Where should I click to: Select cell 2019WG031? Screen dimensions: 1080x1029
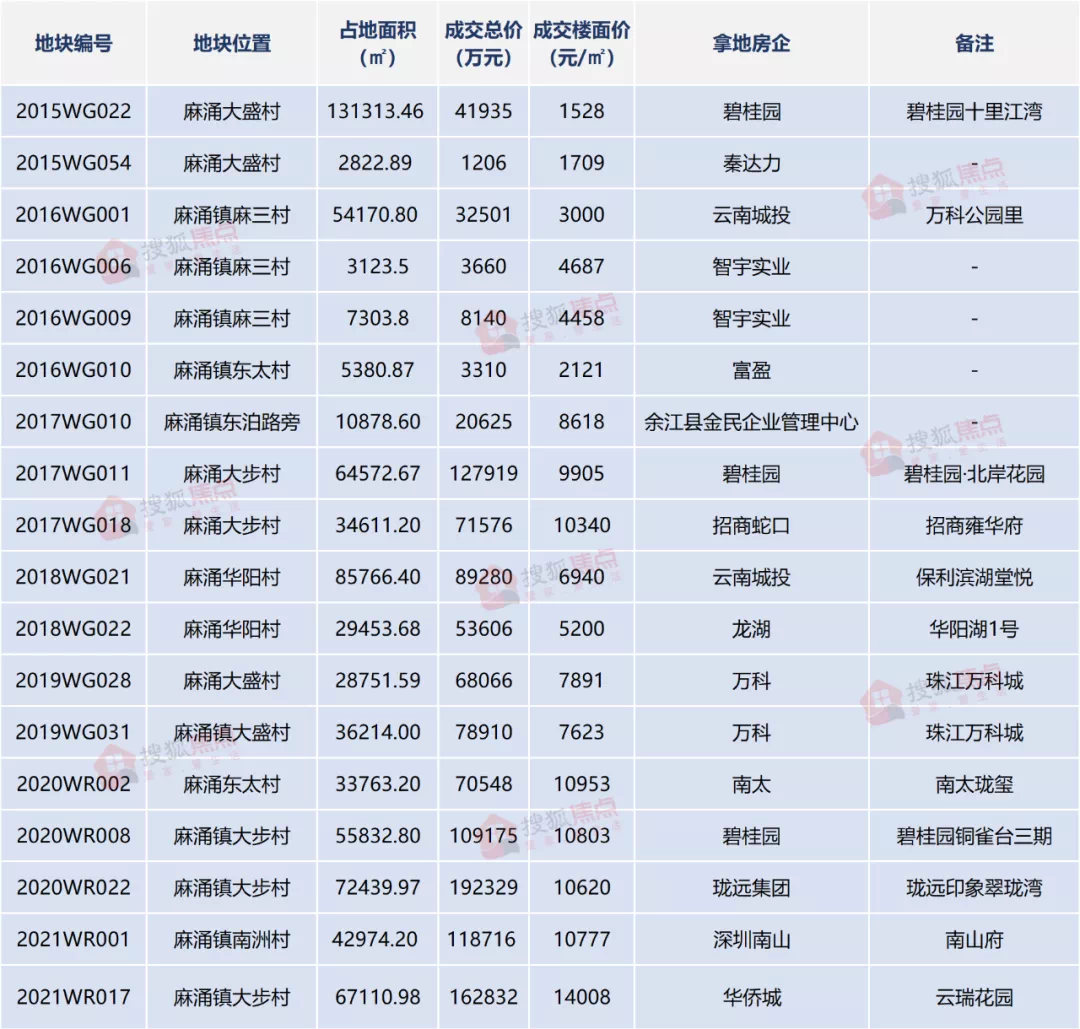(74, 732)
